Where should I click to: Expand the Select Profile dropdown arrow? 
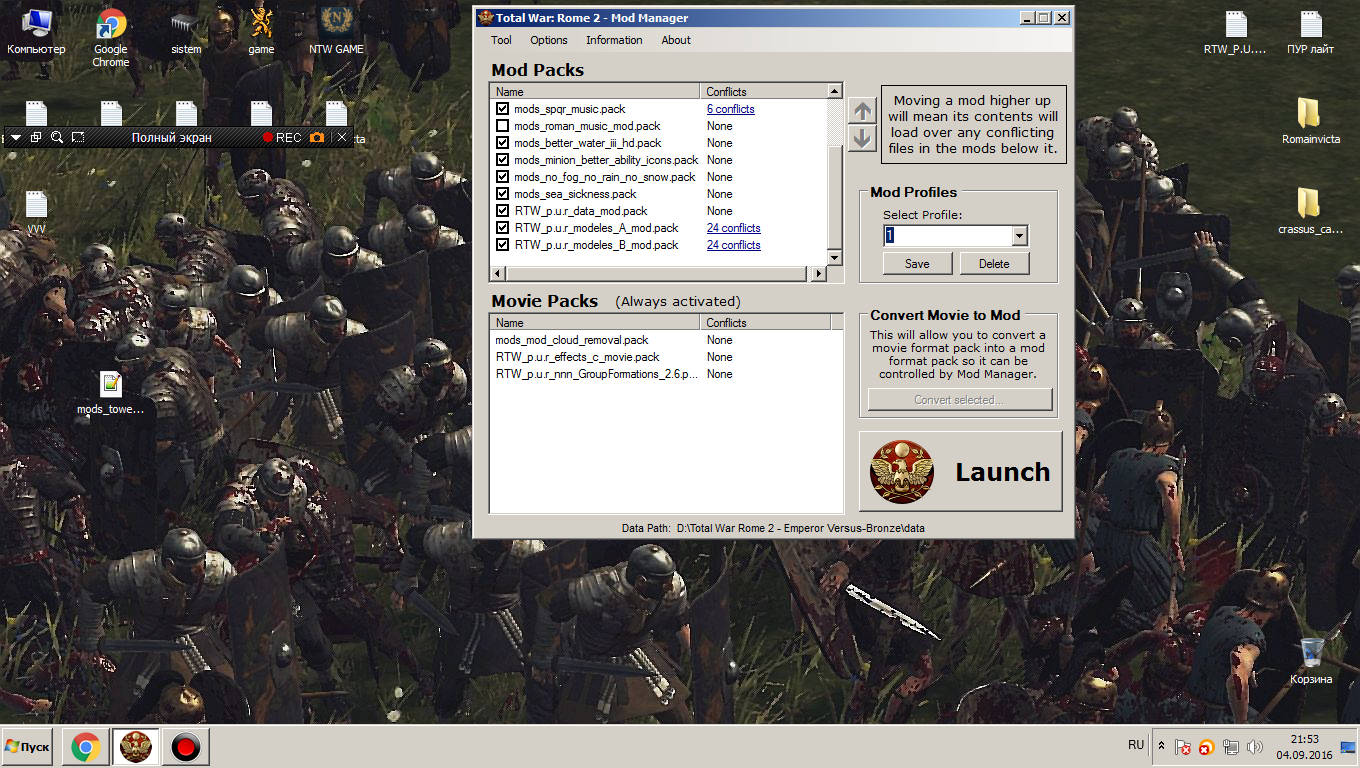pos(1019,236)
